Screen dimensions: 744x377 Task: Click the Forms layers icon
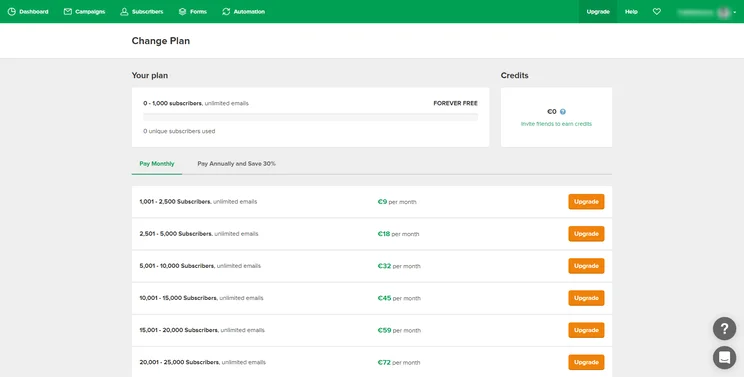click(x=182, y=11)
